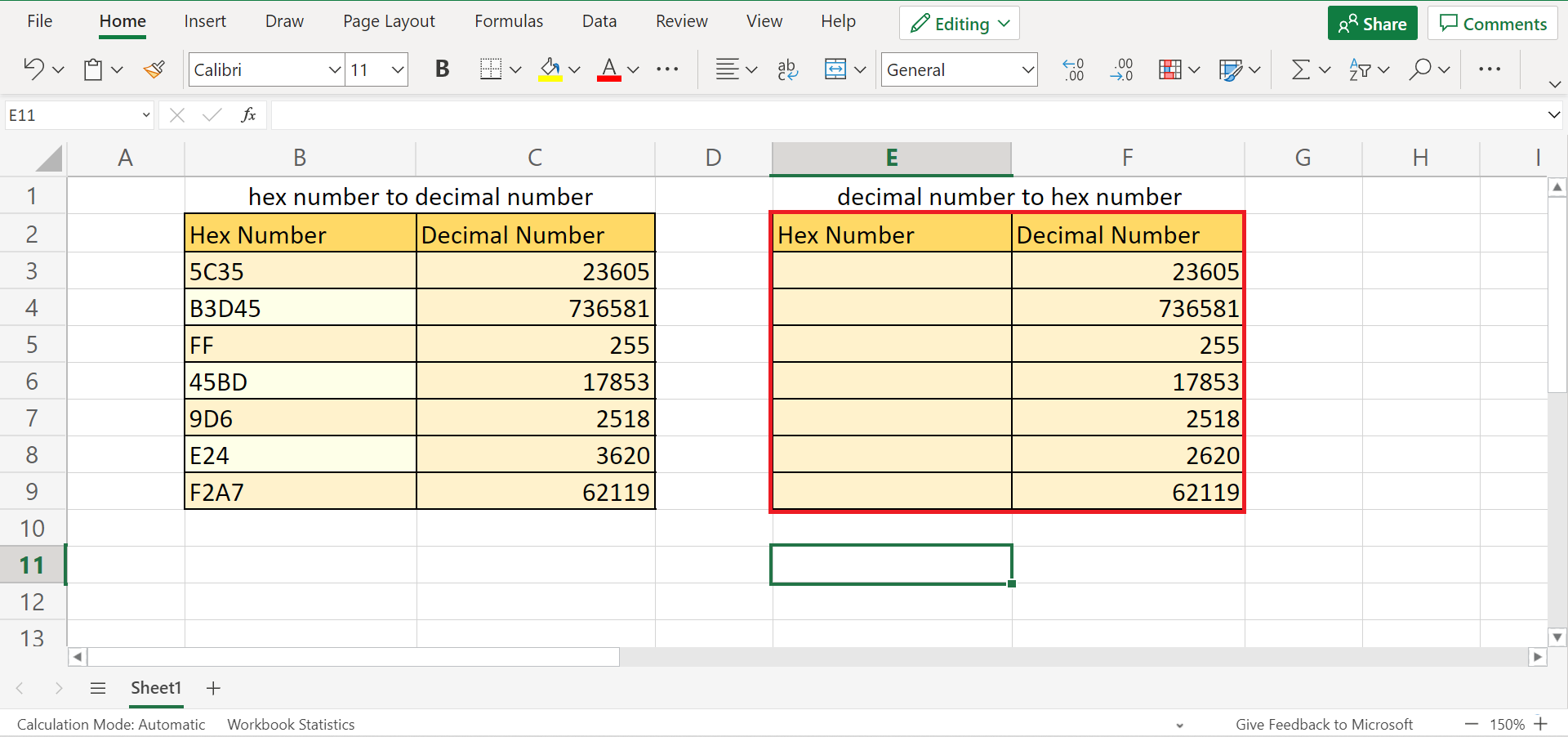Apply Format Painter
Viewport: 1568px width, 737px height.
point(154,69)
